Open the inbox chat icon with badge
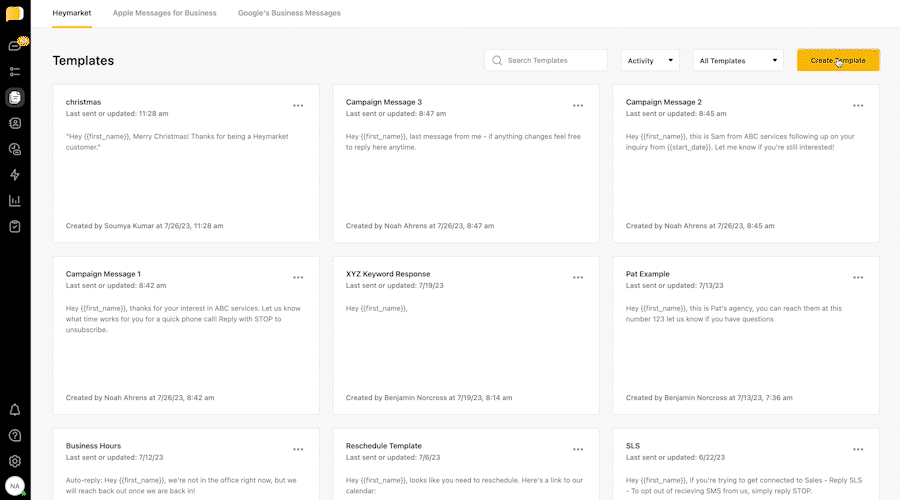 pos(15,45)
